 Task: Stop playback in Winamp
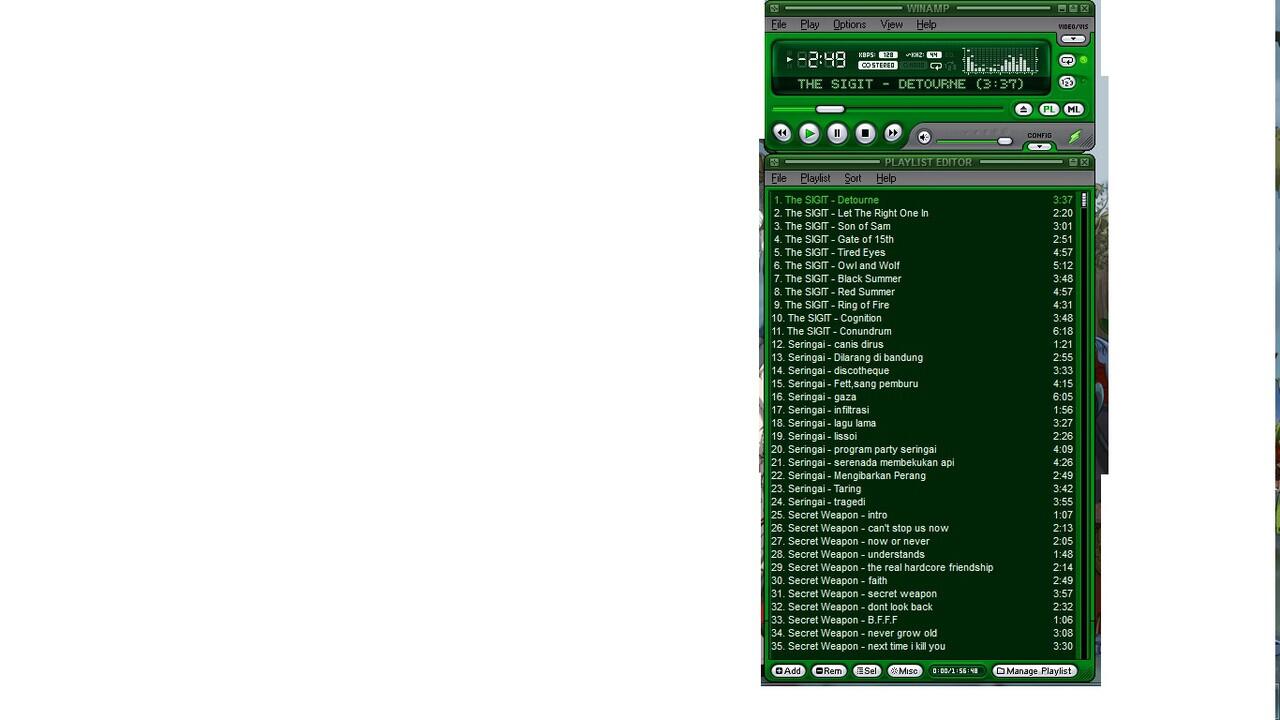866,133
